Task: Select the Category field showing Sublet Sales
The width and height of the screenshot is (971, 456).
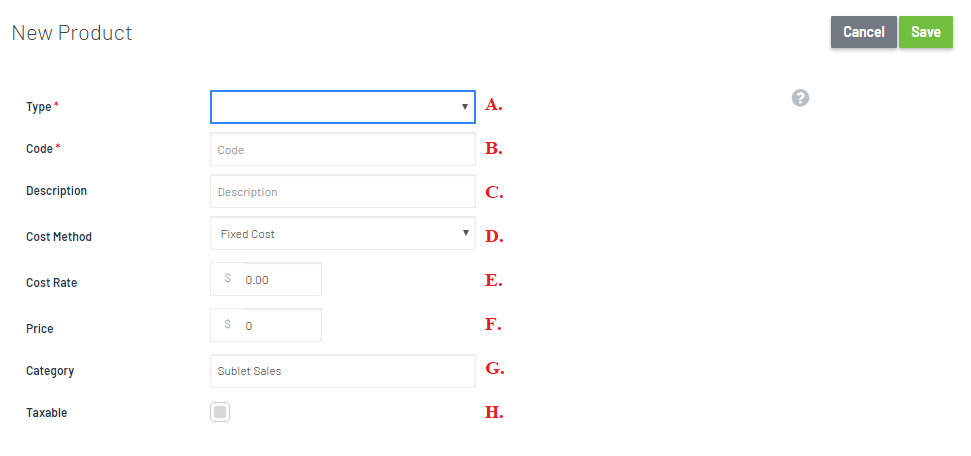Action: (342, 371)
